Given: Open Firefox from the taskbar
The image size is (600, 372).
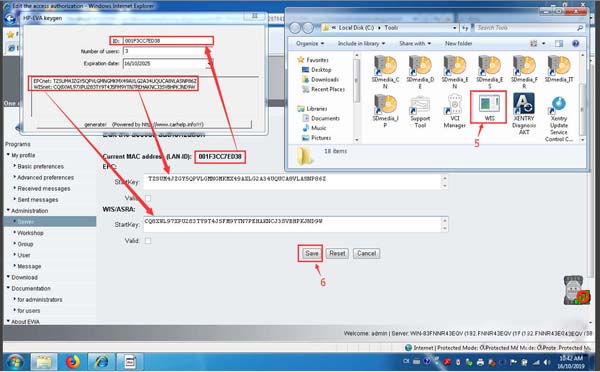Looking at the screenshot, I should coord(73,362).
